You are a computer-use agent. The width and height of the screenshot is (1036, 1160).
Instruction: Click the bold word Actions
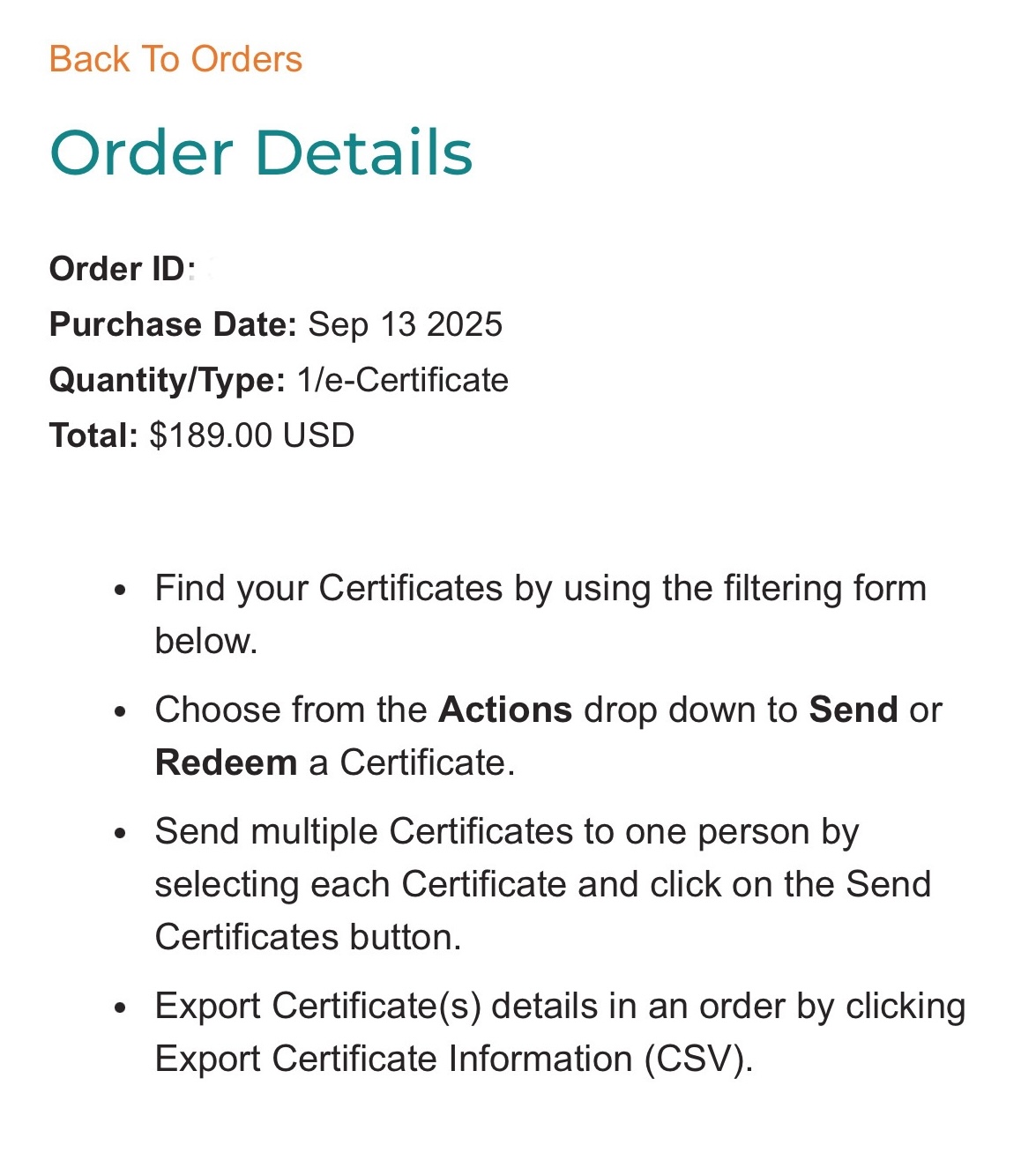point(505,710)
